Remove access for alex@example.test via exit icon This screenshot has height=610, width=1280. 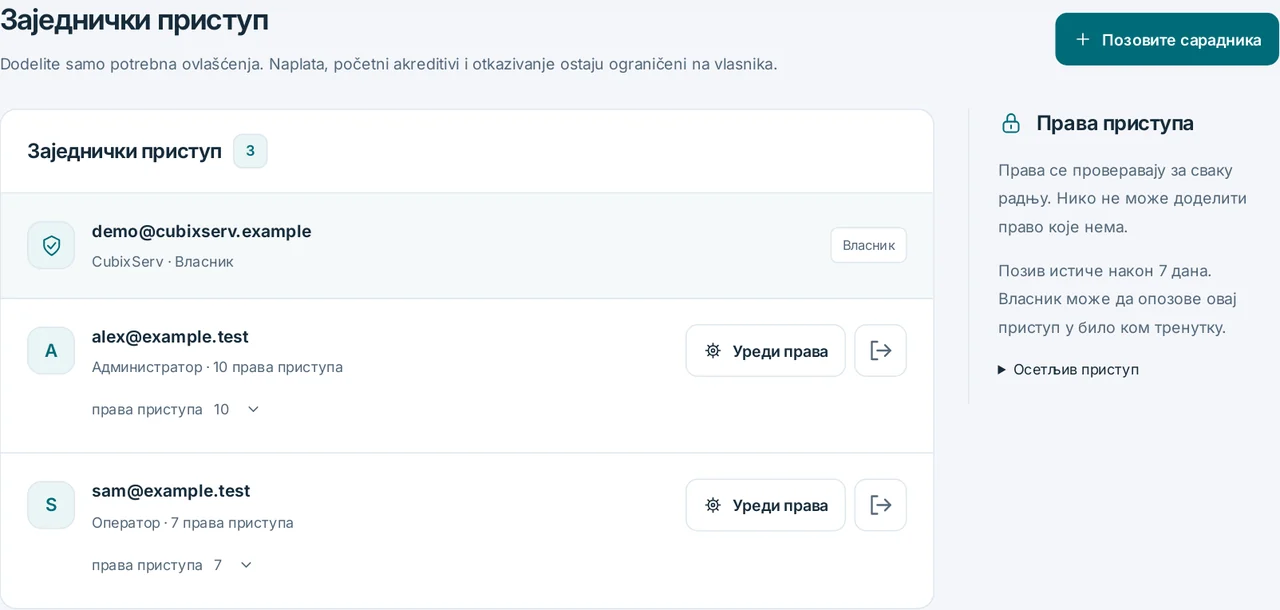tap(880, 351)
